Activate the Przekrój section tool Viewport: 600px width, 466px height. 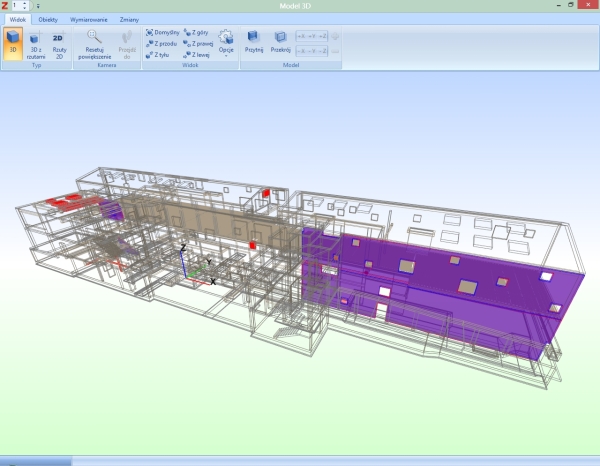click(280, 41)
